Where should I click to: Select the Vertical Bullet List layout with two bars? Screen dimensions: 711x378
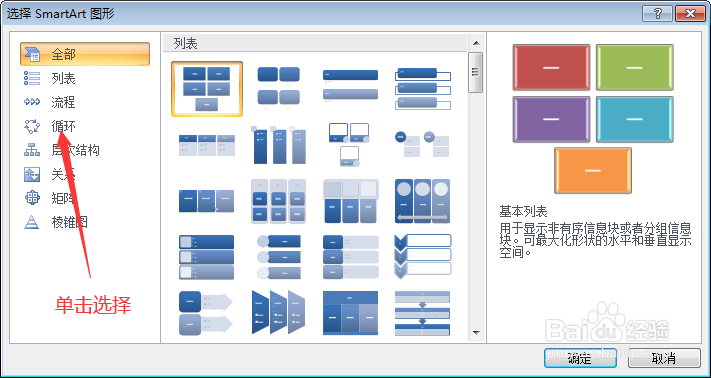click(x=350, y=86)
